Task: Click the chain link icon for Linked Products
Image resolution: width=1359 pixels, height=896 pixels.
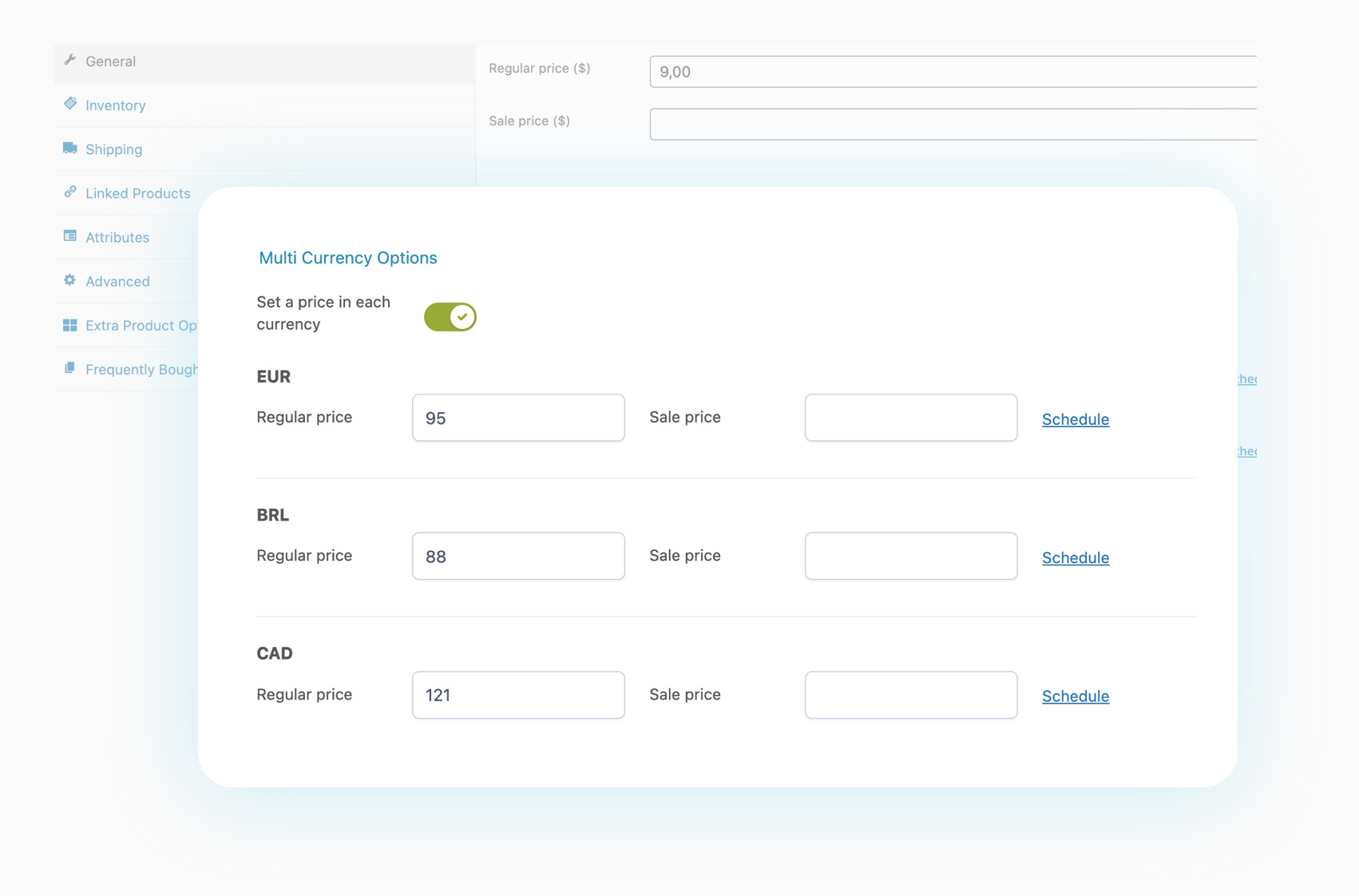Action: pyautogui.click(x=70, y=192)
